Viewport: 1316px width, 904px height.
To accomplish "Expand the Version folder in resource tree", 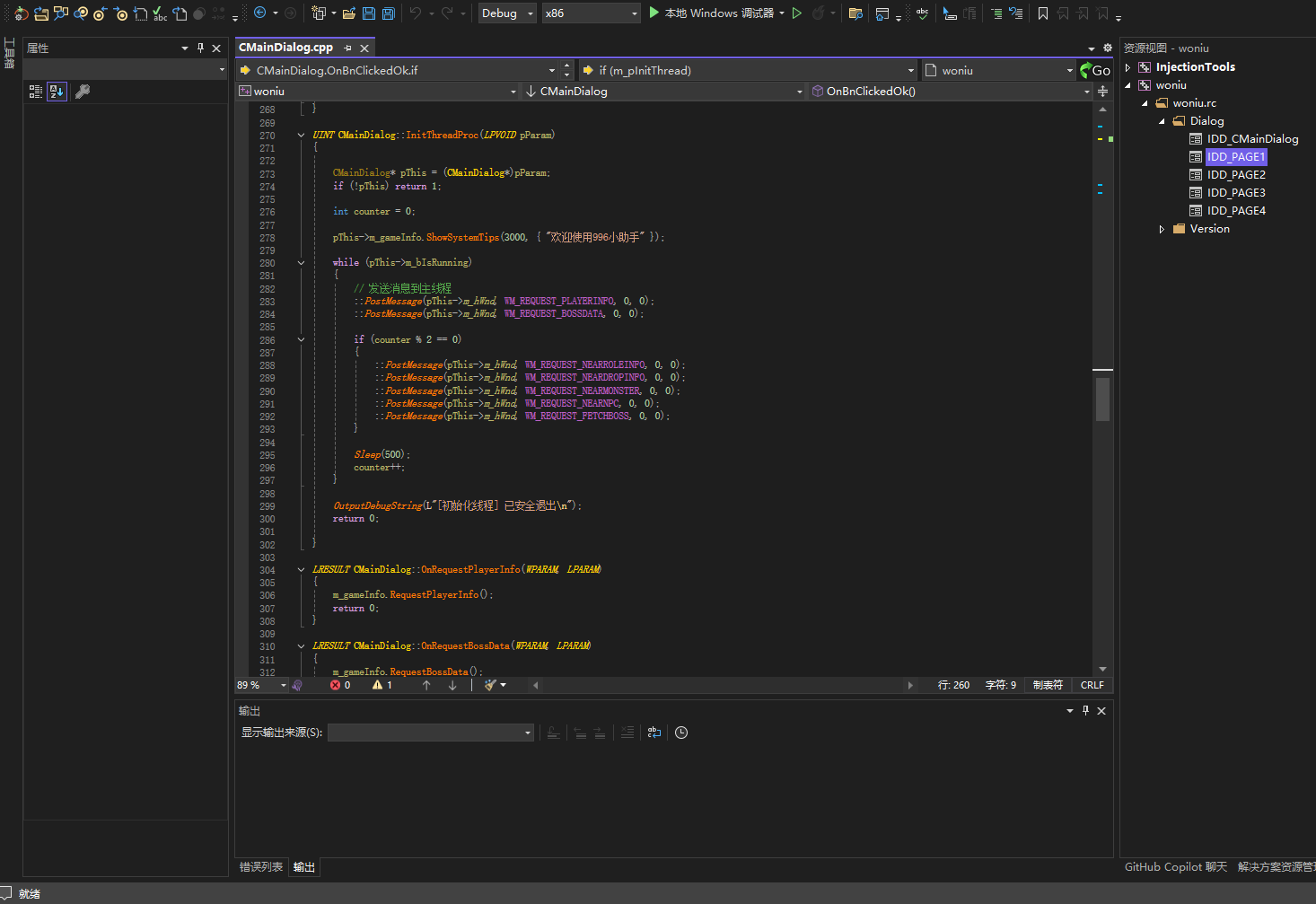I will (x=1162, y=229).
